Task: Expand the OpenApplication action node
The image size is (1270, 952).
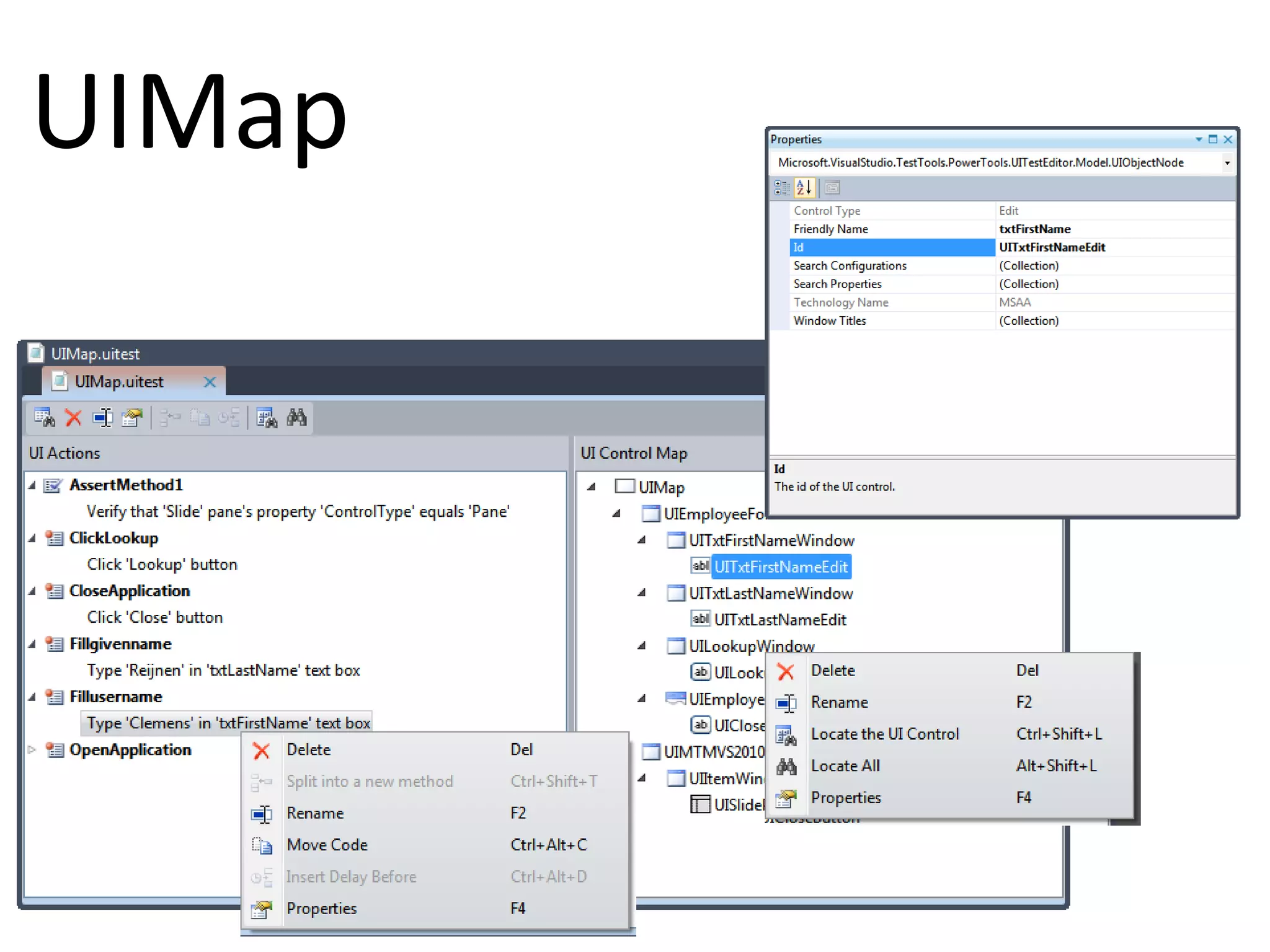Action: click(x=32, y=750)
